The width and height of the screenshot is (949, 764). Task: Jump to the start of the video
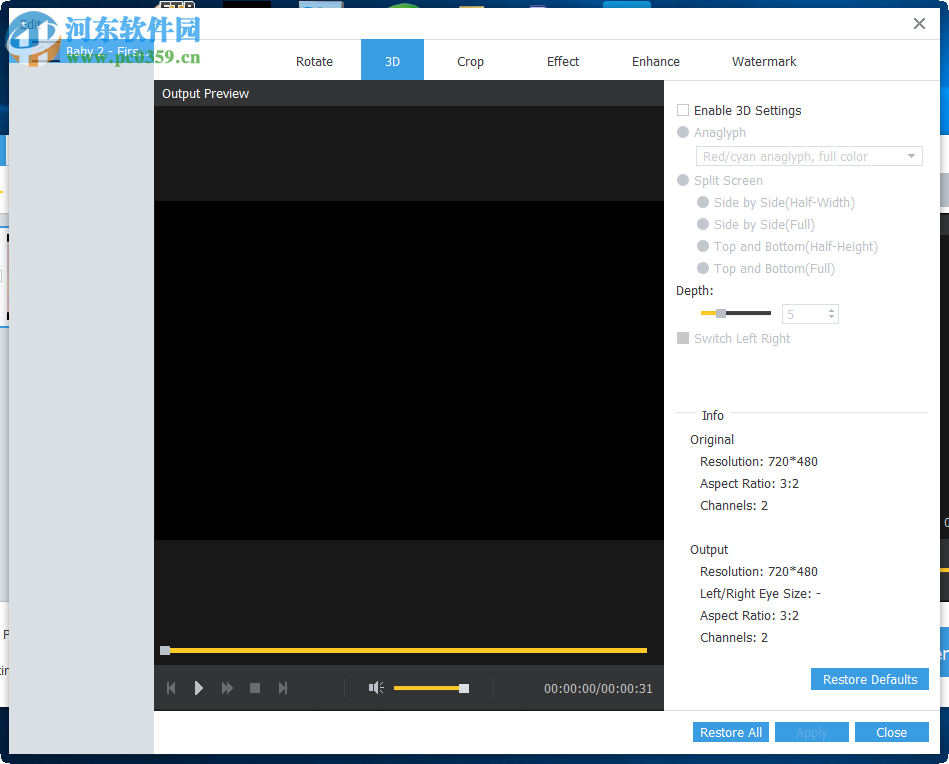click(x=171, y=688)
